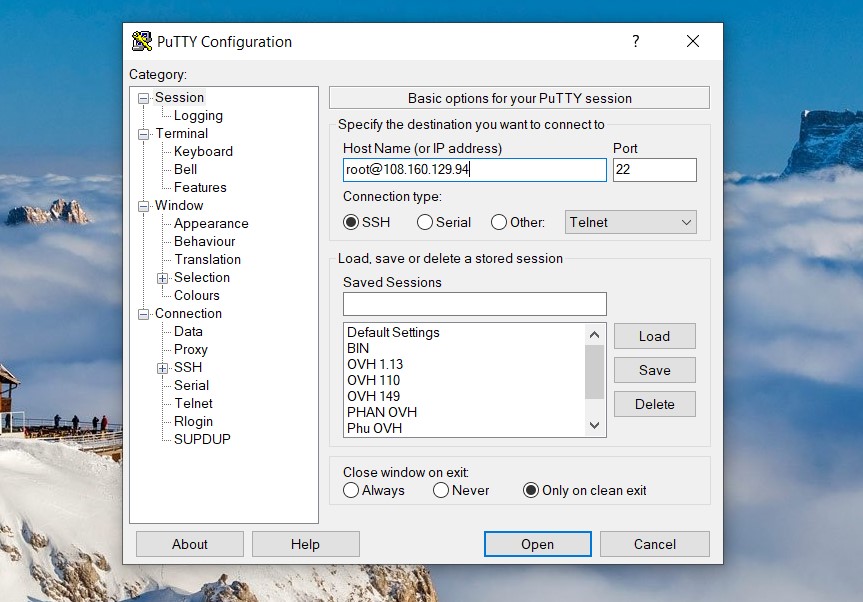Collapse the Terminal tree node
This screenshot has width=863, height=602.
144,134
